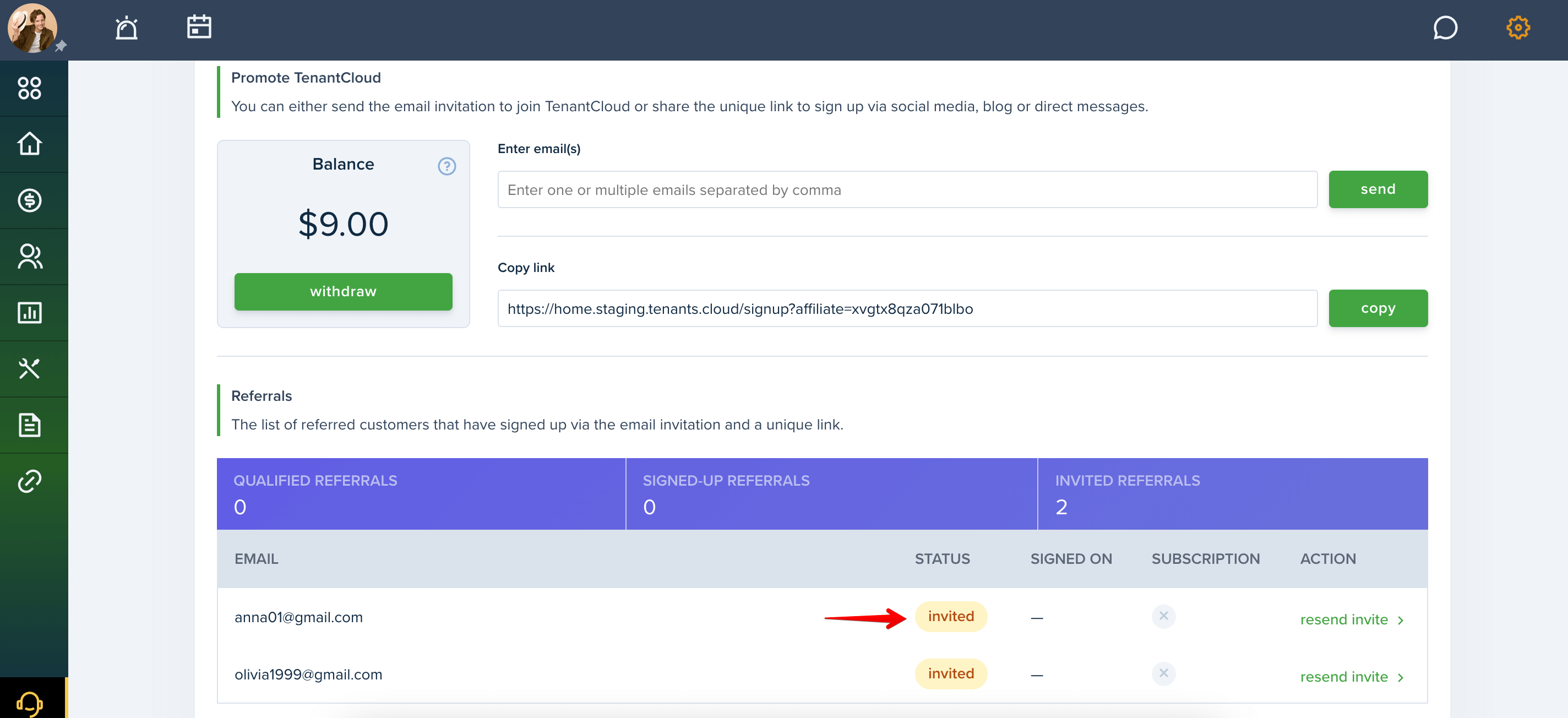Copy the affiliate signup link
Viewport: 1568px width, 718px height.
[x=1378, y=308]
